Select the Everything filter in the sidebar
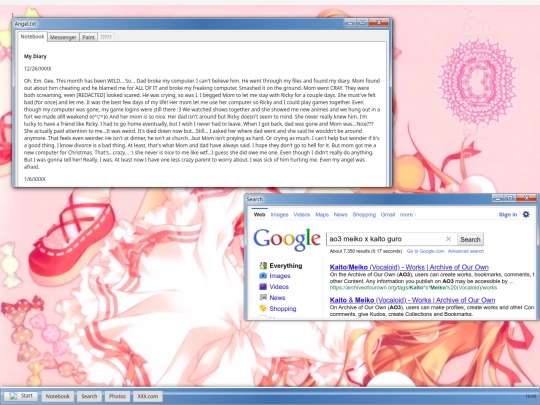The height and width of the screenshot is (405, 540). click(x=286, y=266)
